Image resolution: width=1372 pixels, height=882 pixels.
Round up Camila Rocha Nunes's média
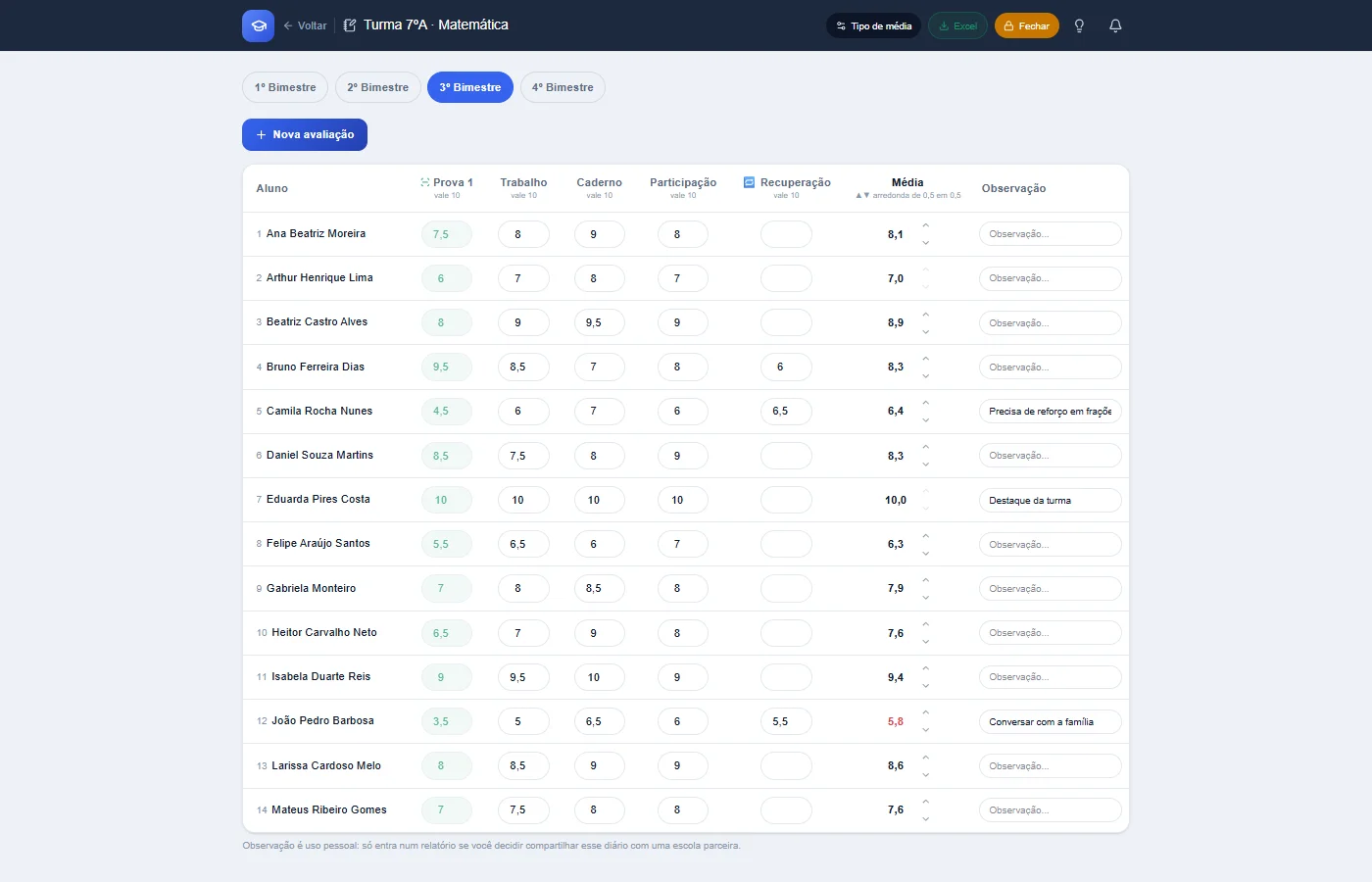(925, 403)
